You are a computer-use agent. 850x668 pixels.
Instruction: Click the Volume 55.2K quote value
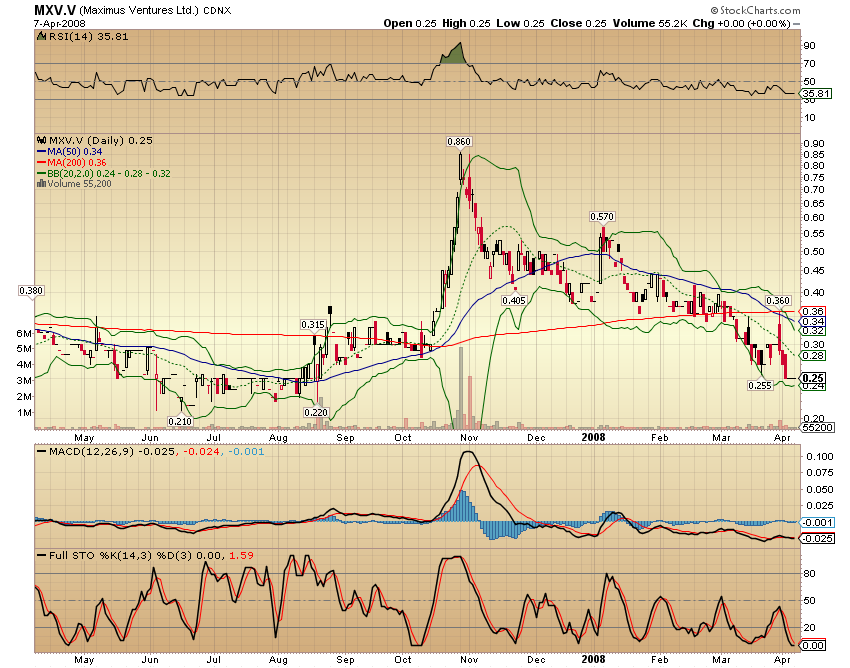click(650, 23)
